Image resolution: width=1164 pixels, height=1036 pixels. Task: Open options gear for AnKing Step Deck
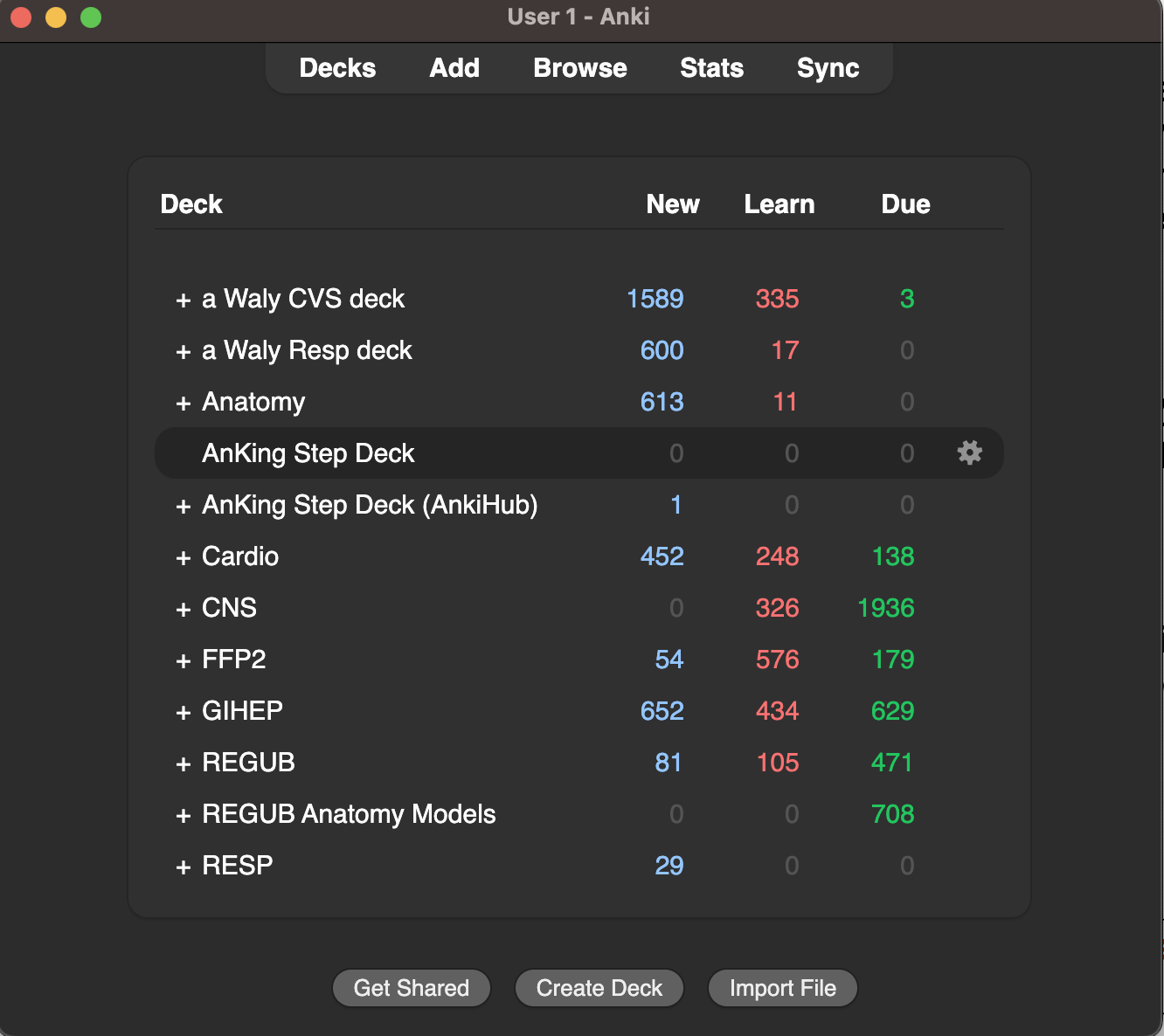pos(969,452)
